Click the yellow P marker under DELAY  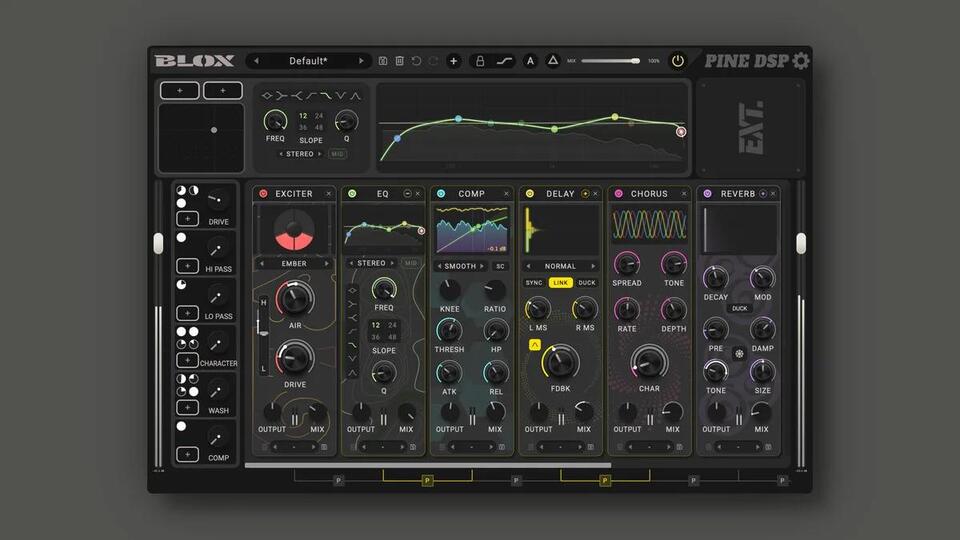point(605,481)
